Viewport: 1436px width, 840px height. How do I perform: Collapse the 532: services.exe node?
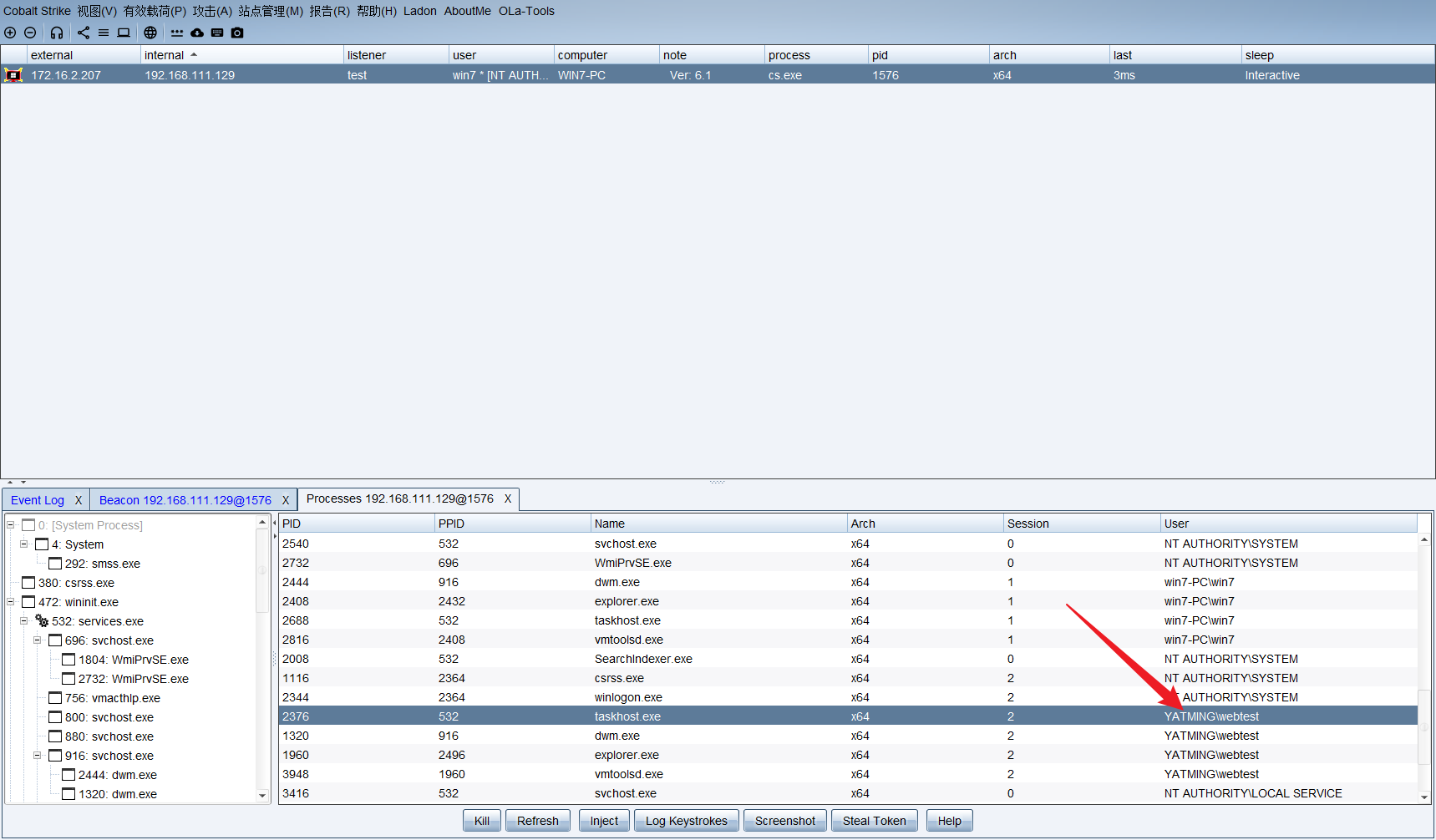[x=24, y=621]
